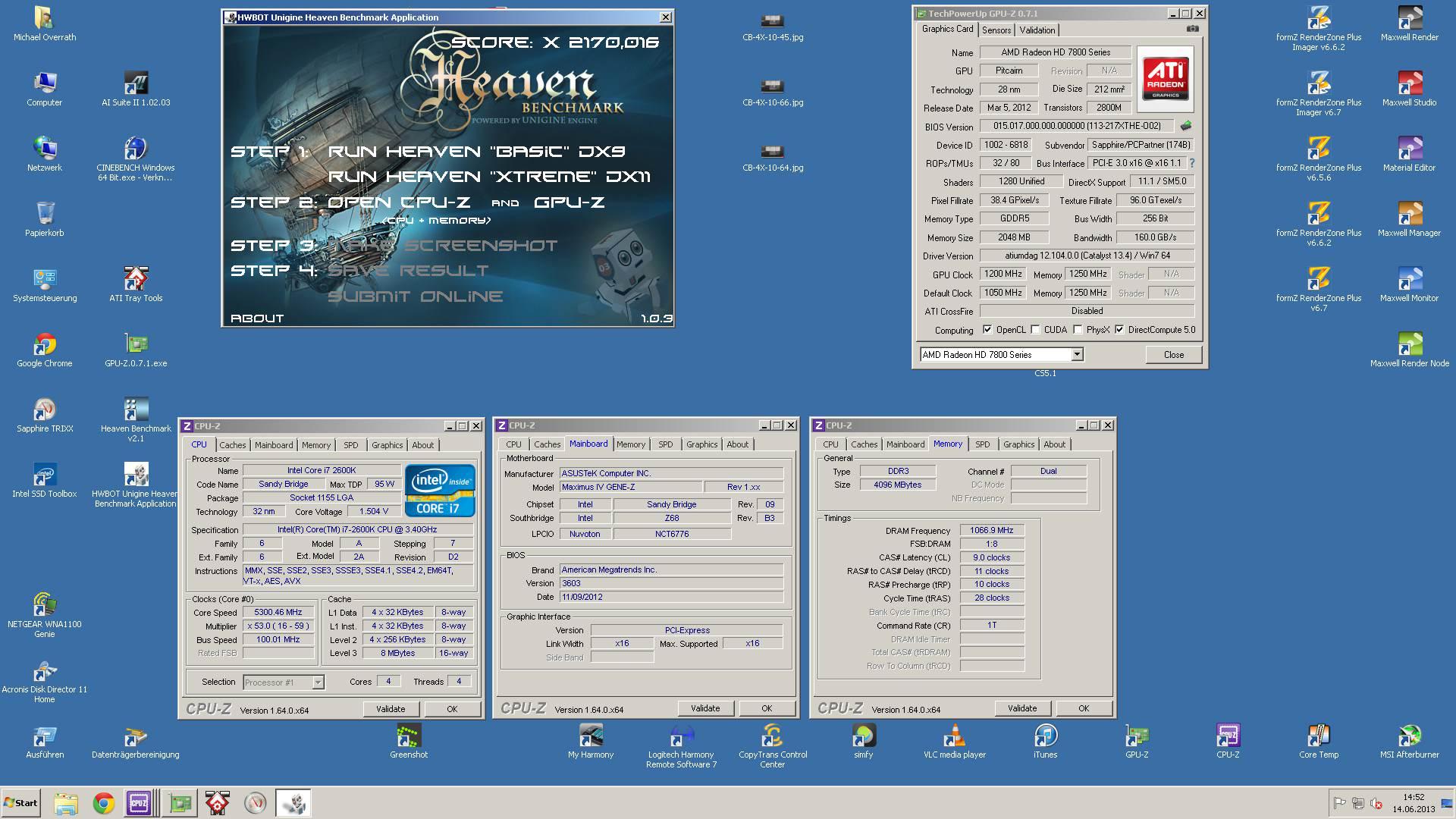
Task: Open Papierkorb recycle bin icon
Action: 45,218
